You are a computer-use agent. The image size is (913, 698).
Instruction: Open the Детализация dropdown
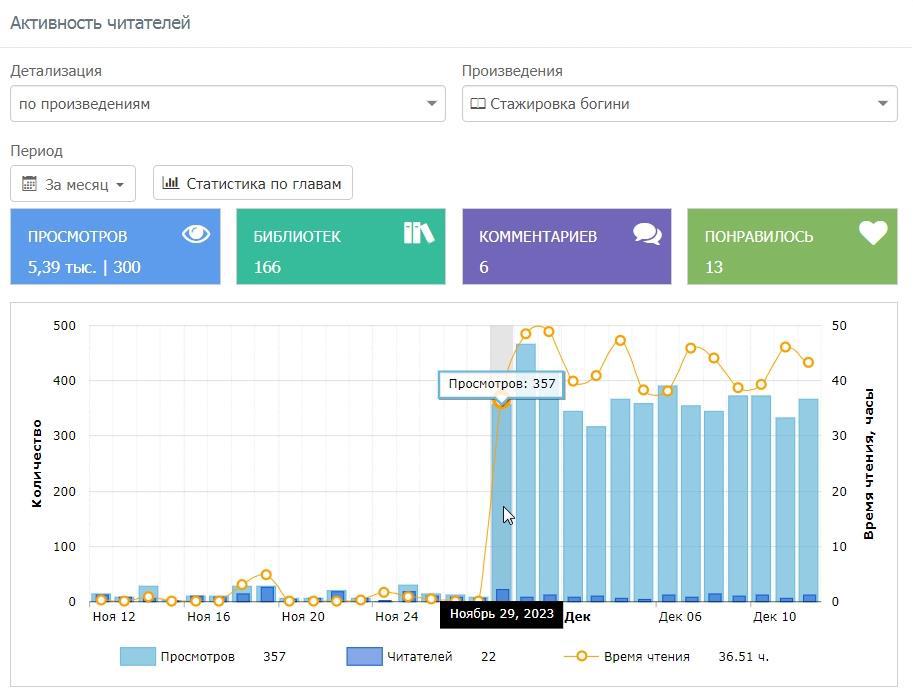pos(227,104)
